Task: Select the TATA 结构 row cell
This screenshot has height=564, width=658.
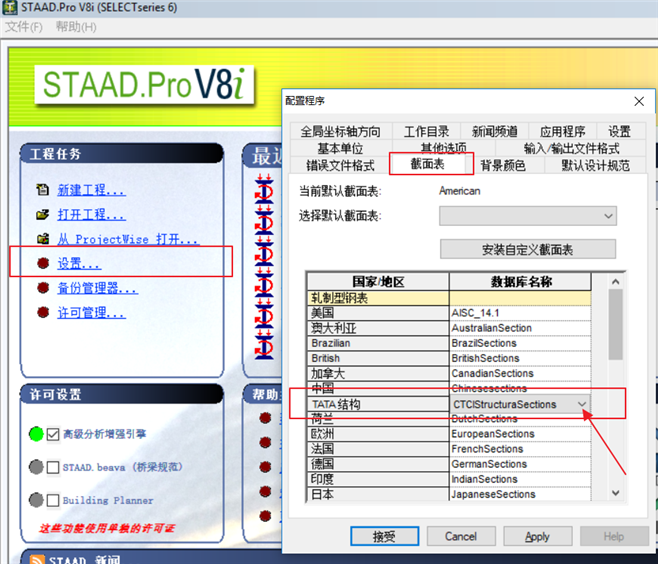Action: pos(378,404)
